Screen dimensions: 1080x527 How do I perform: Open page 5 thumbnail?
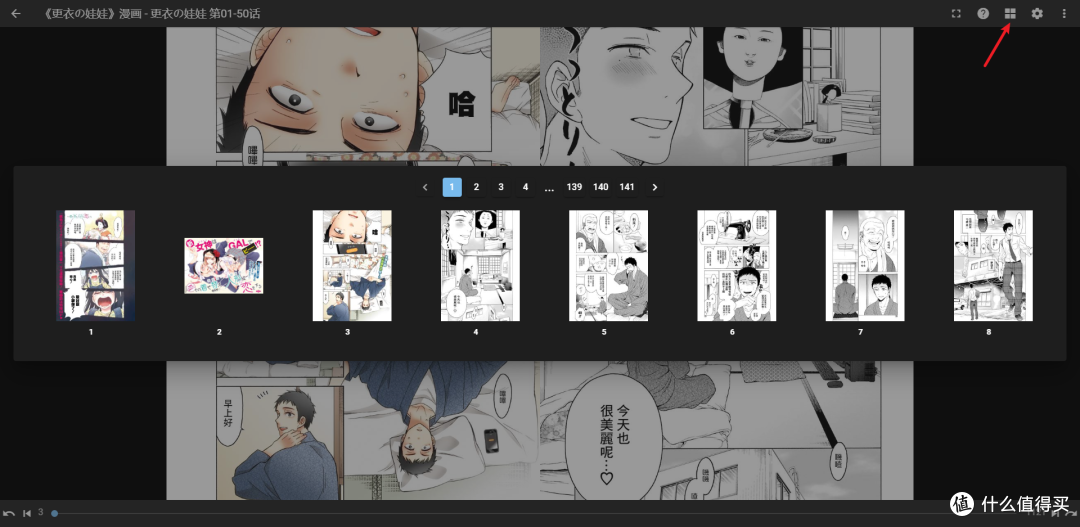[x=608, y=266]
